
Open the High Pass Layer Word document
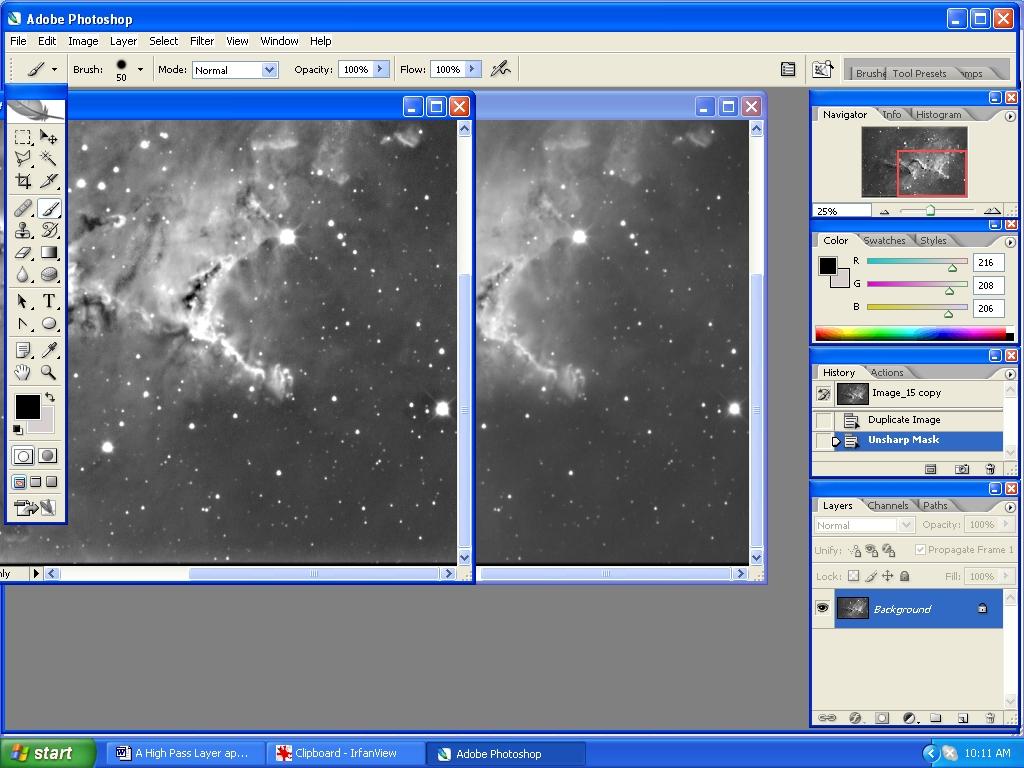(x=185, y=753)
